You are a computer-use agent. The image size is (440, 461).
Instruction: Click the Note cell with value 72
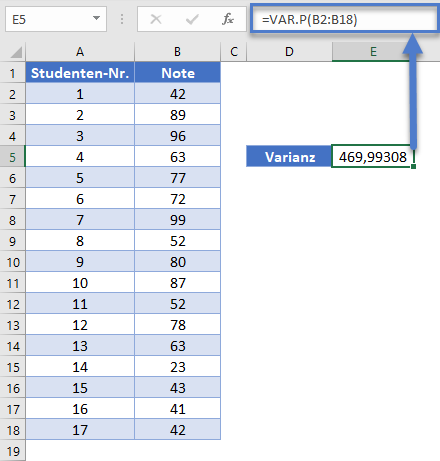click(x=177, y=199)
